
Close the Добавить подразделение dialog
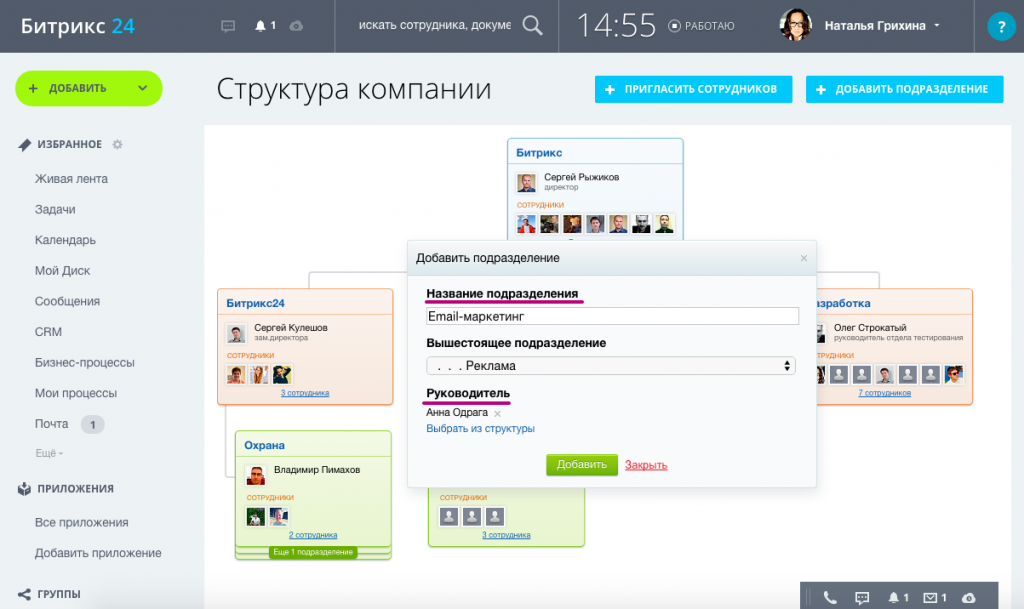[804, 258]
